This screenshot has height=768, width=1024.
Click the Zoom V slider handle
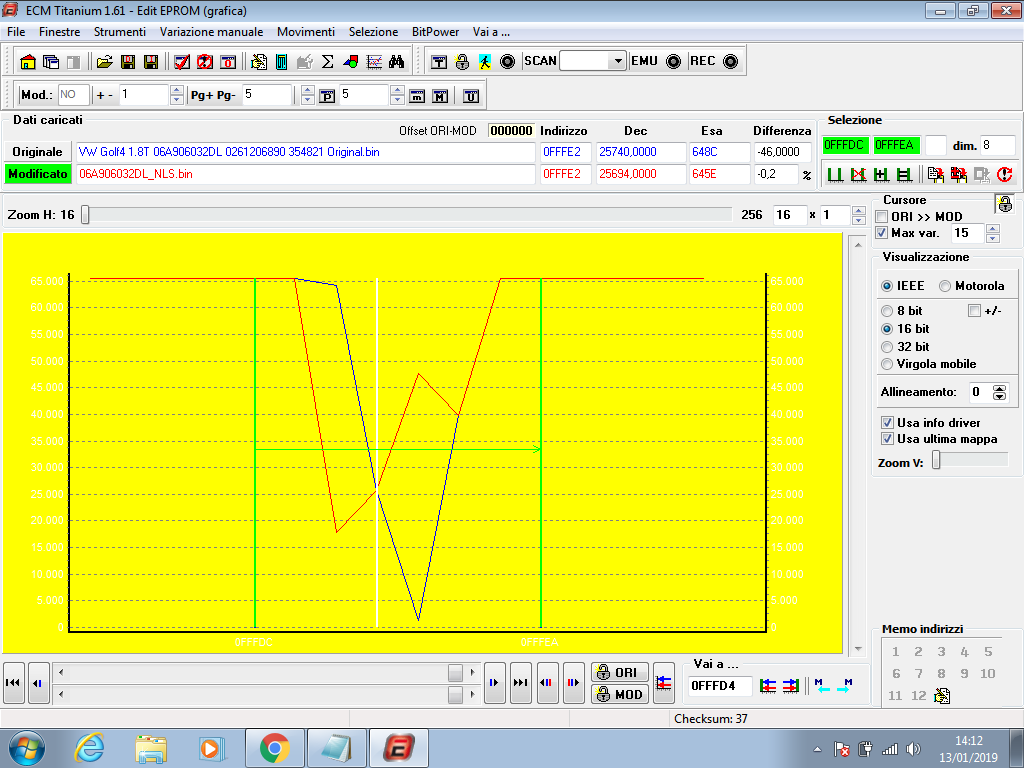coord(936,460)
